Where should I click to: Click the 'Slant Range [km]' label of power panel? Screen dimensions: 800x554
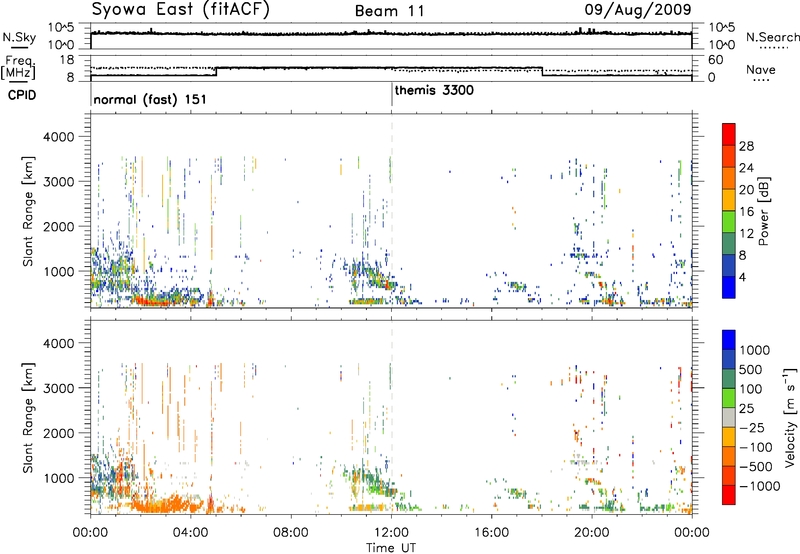[x=28, y=211]
